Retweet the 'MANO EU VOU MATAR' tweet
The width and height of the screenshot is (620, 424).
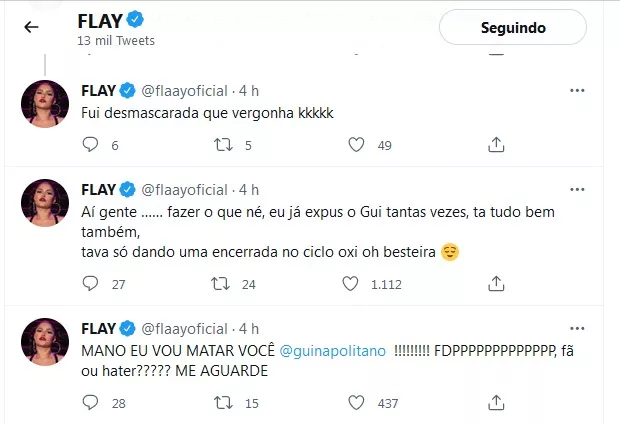click(226, 402)
